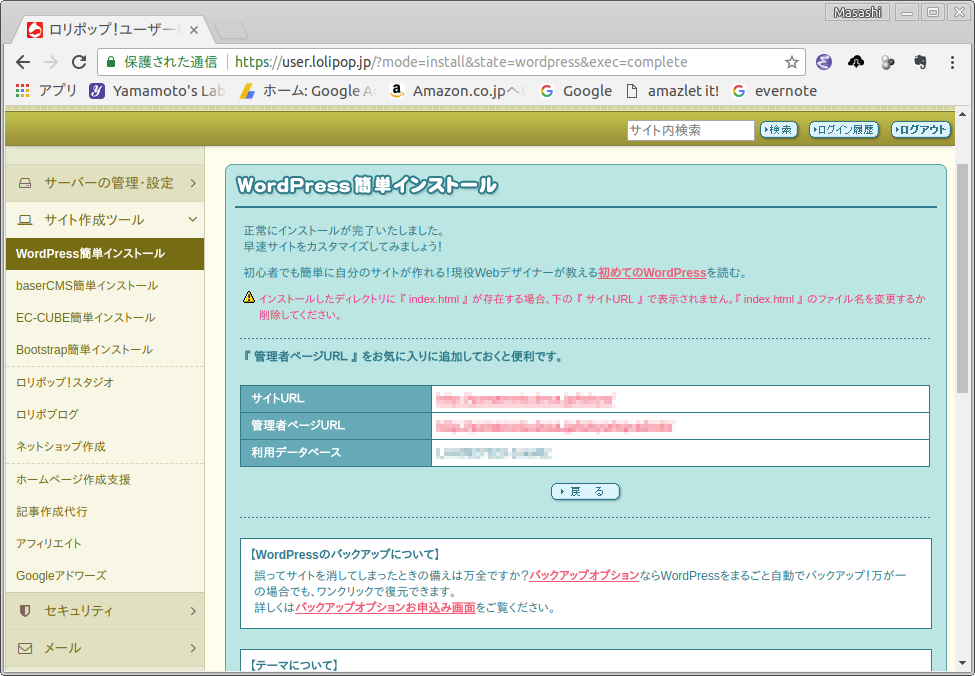This screenshot has width=975, height=676.
Task: Click the grey bubbles extension icon
Action: 888,62
